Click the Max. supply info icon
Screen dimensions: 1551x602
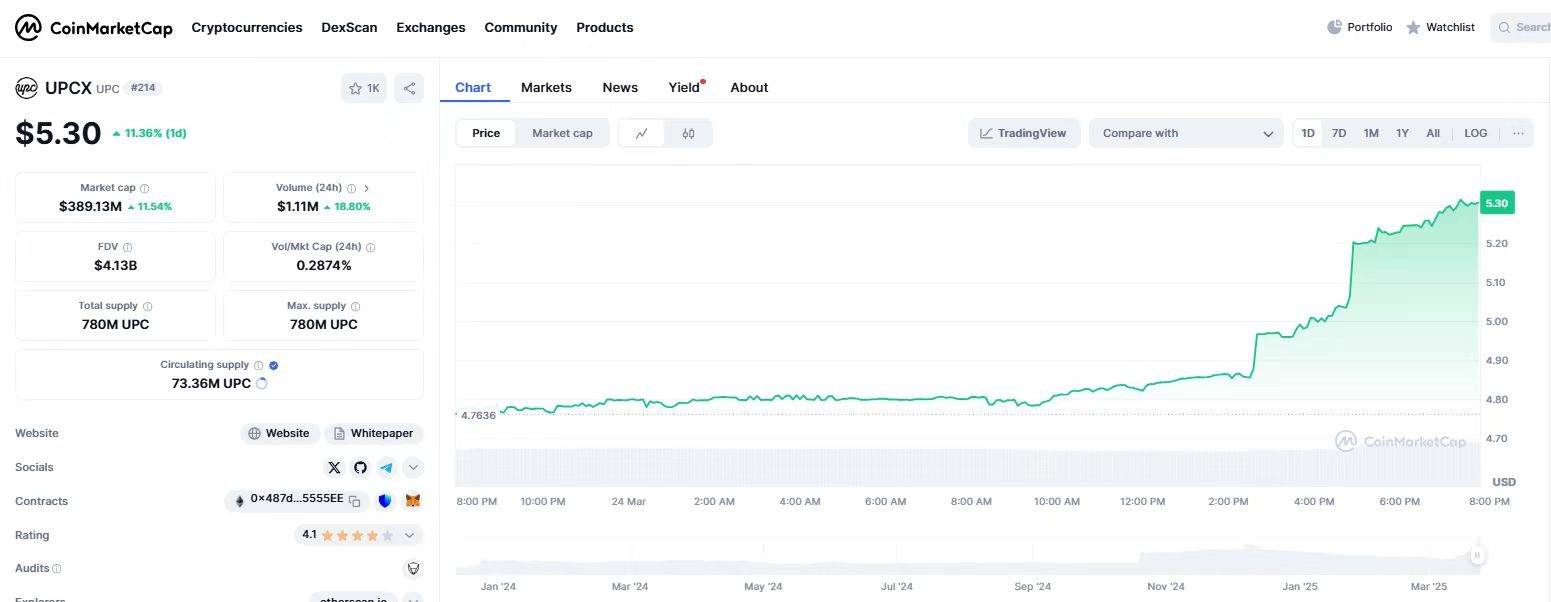click(x=355, y=306)
